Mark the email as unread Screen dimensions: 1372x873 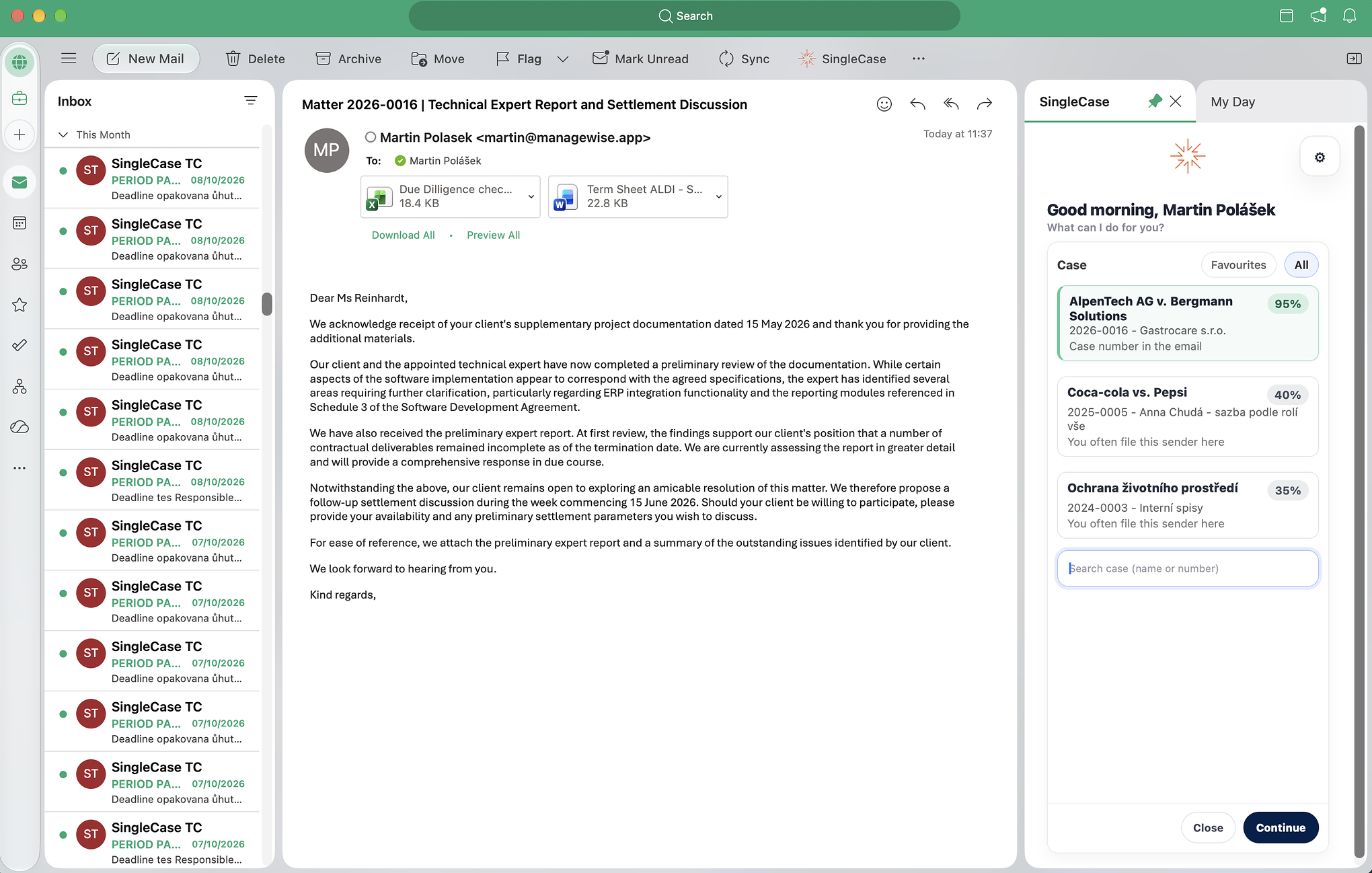tap(640, 59)
